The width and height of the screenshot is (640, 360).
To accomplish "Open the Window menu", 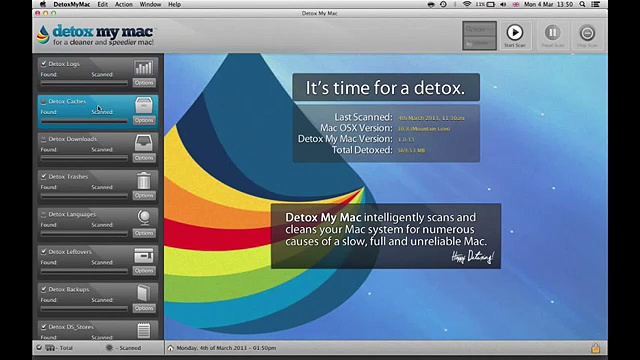I will 150,4.
